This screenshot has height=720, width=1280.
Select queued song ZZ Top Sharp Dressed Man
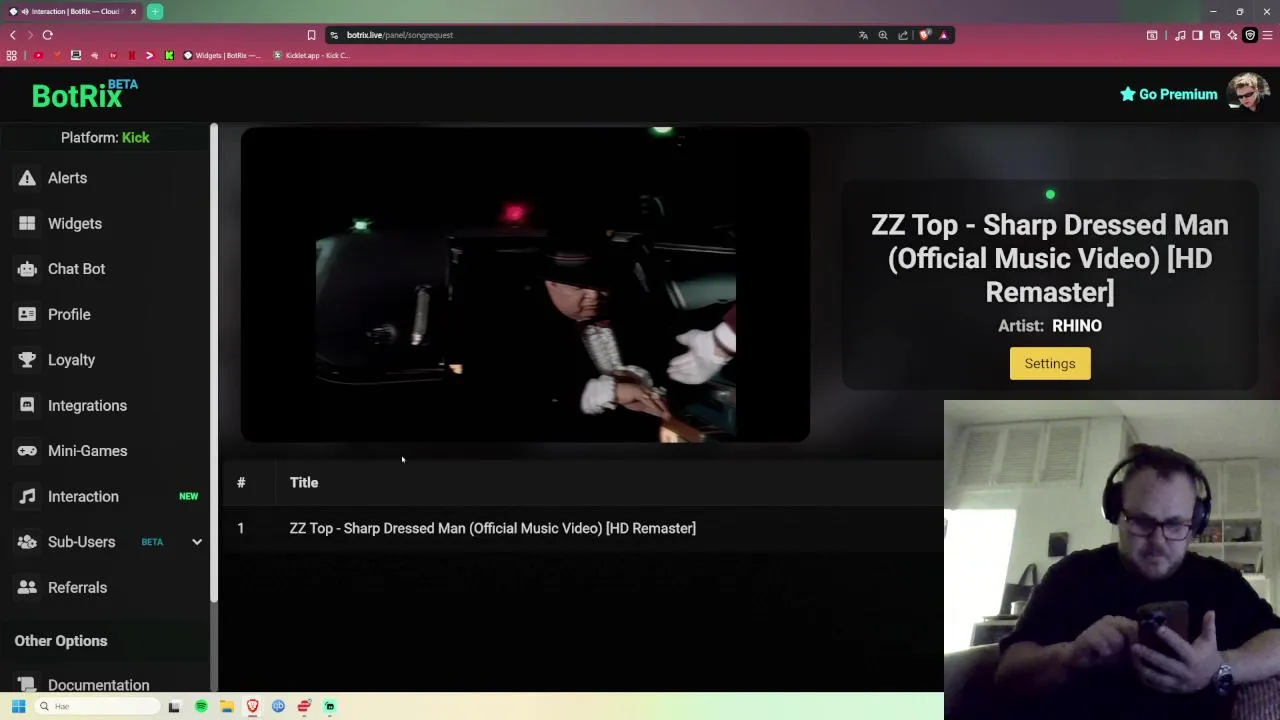pos(492,528)
